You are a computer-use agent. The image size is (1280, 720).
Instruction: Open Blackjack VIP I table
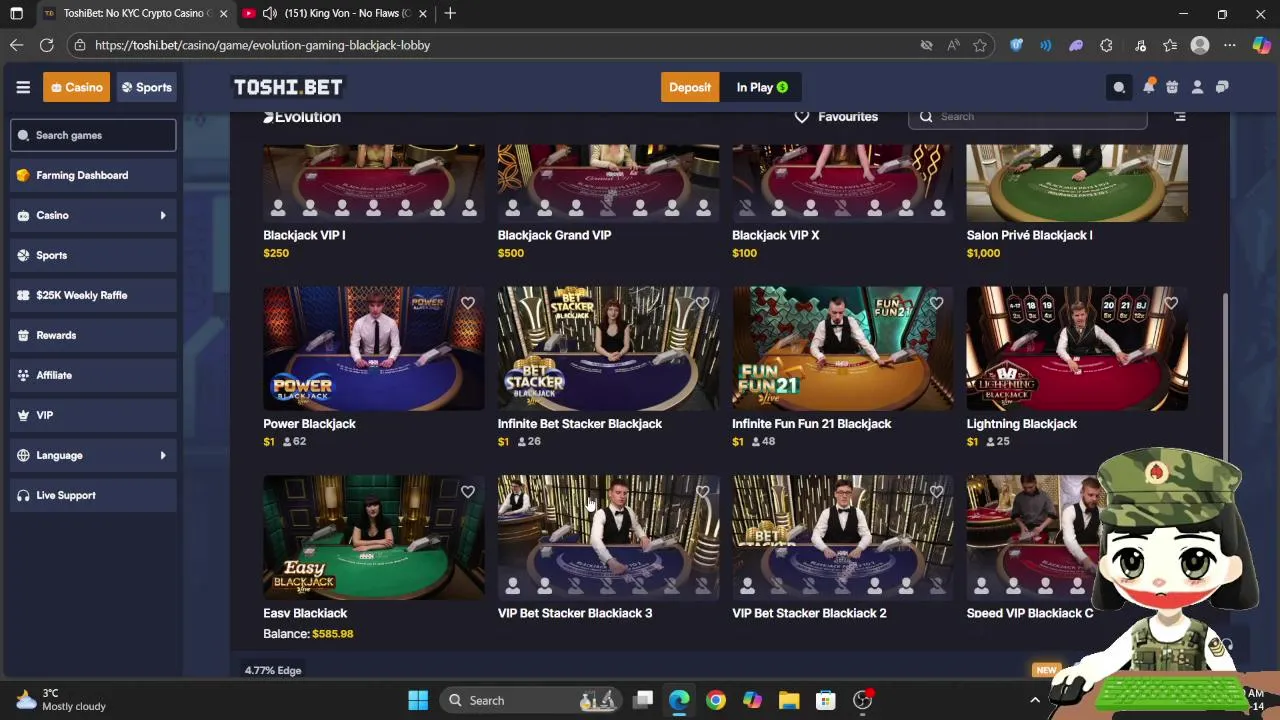[374, 182]
